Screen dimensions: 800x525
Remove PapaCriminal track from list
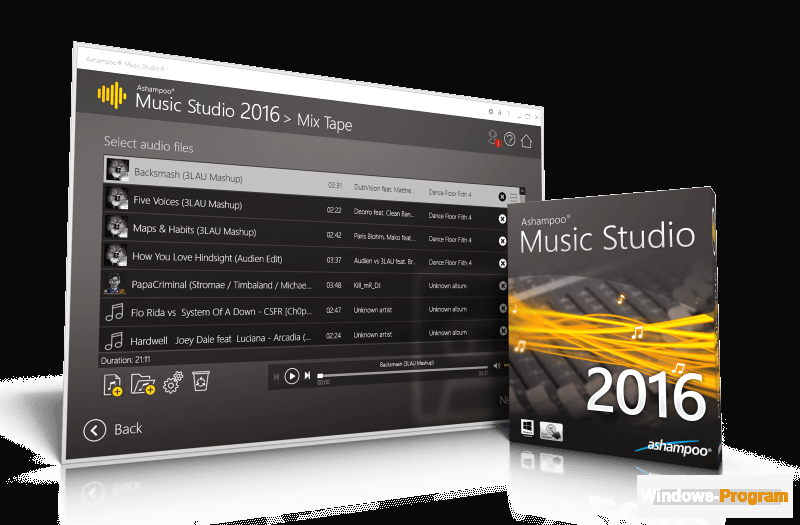pyautogui.click(x=503, y=286)
